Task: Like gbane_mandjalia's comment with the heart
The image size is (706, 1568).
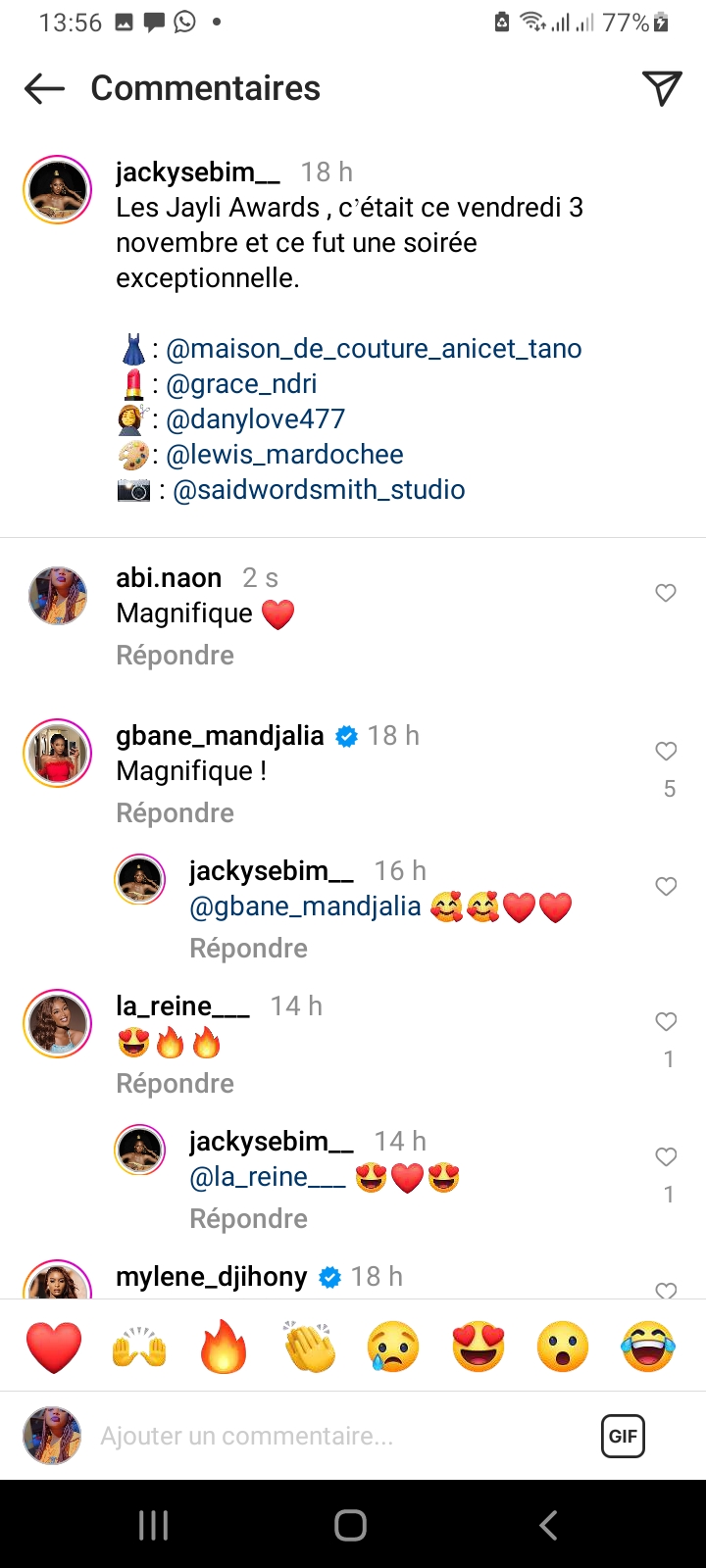Action: click(666, 752)
